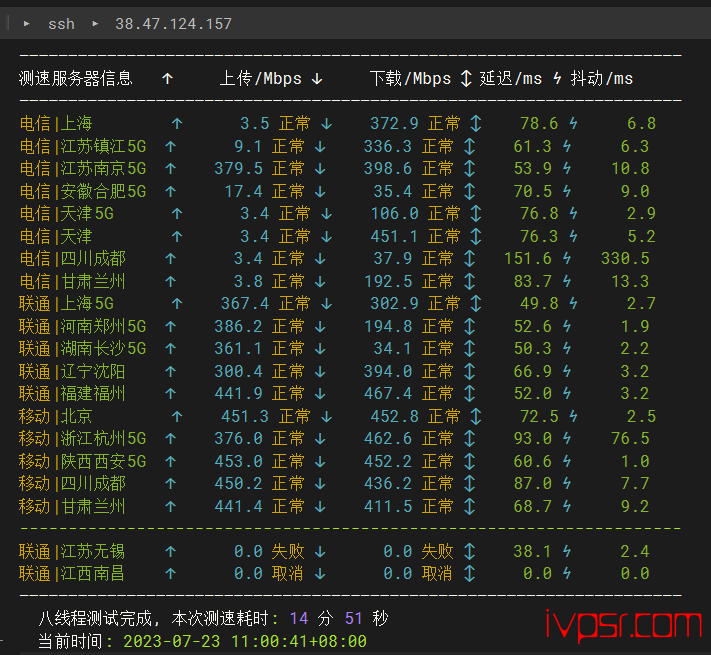
Task: Click the elapsed minutes value 14
Action: click(299, 618)
